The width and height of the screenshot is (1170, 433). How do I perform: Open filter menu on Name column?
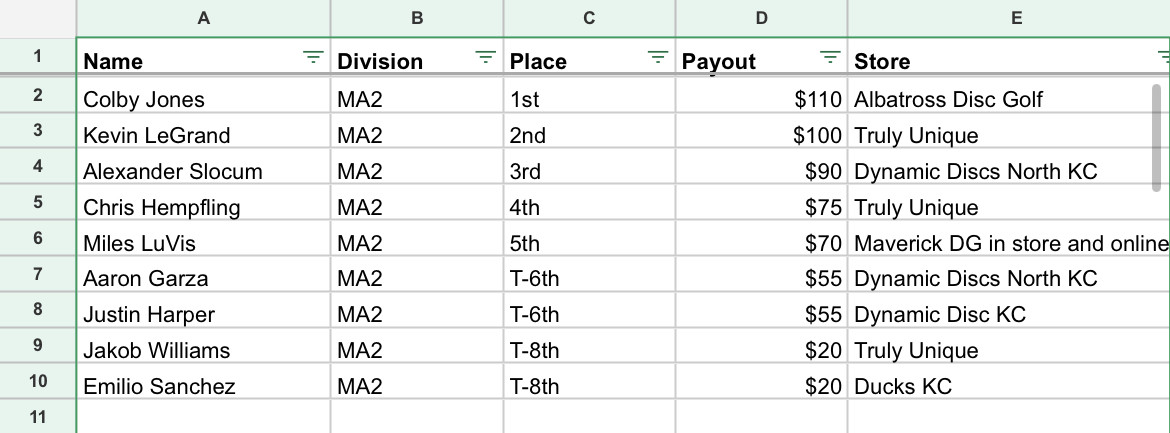click(x=314, y=59)
